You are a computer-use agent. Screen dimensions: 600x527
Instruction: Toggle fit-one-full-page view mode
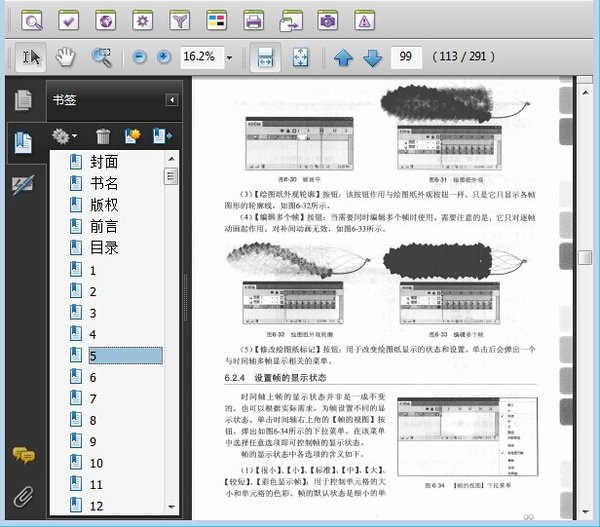point(299,57)
